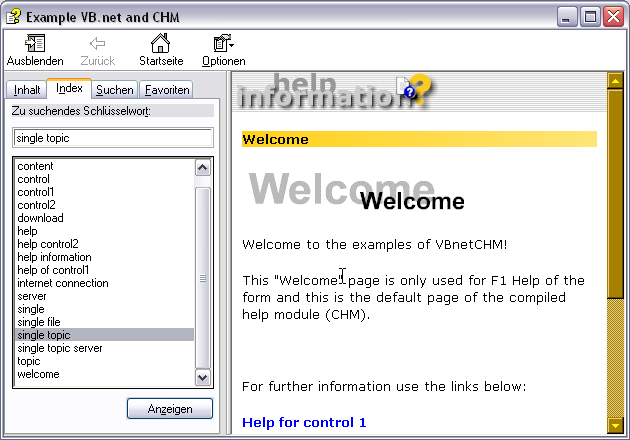Image resolution: width=630 pixels, height=440 pixels.
Task: Click content pane scroll-down arrow
Action: (x=616, y=424)
